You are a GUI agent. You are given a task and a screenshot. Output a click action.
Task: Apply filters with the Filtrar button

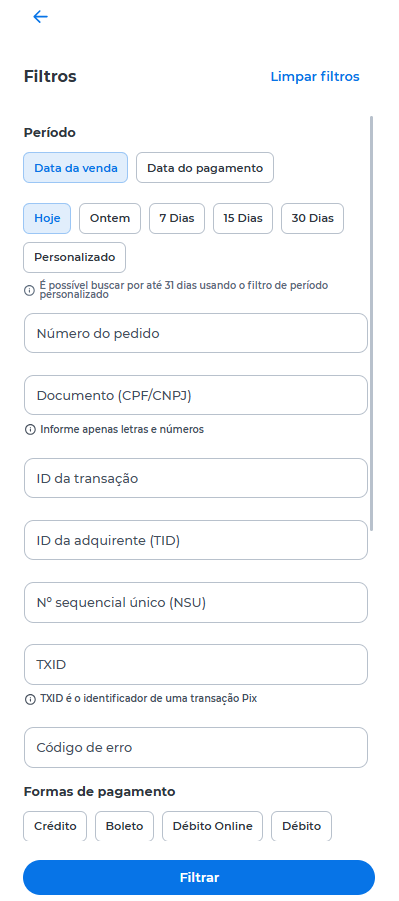coord(199,877)
